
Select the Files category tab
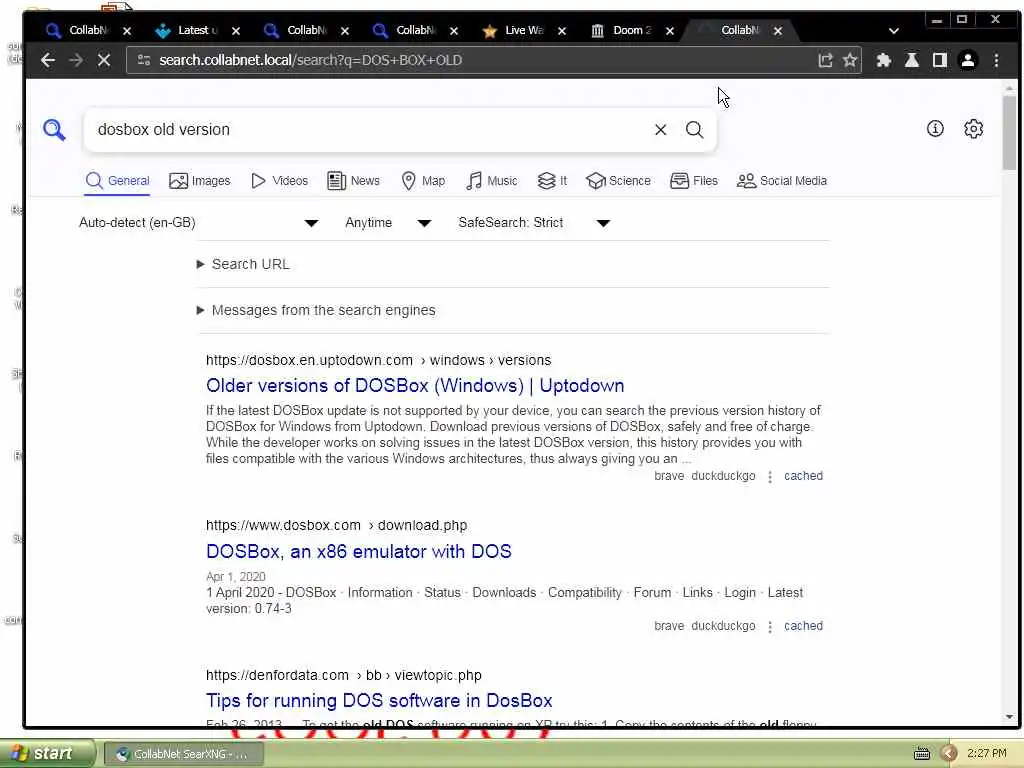[694, 181]
